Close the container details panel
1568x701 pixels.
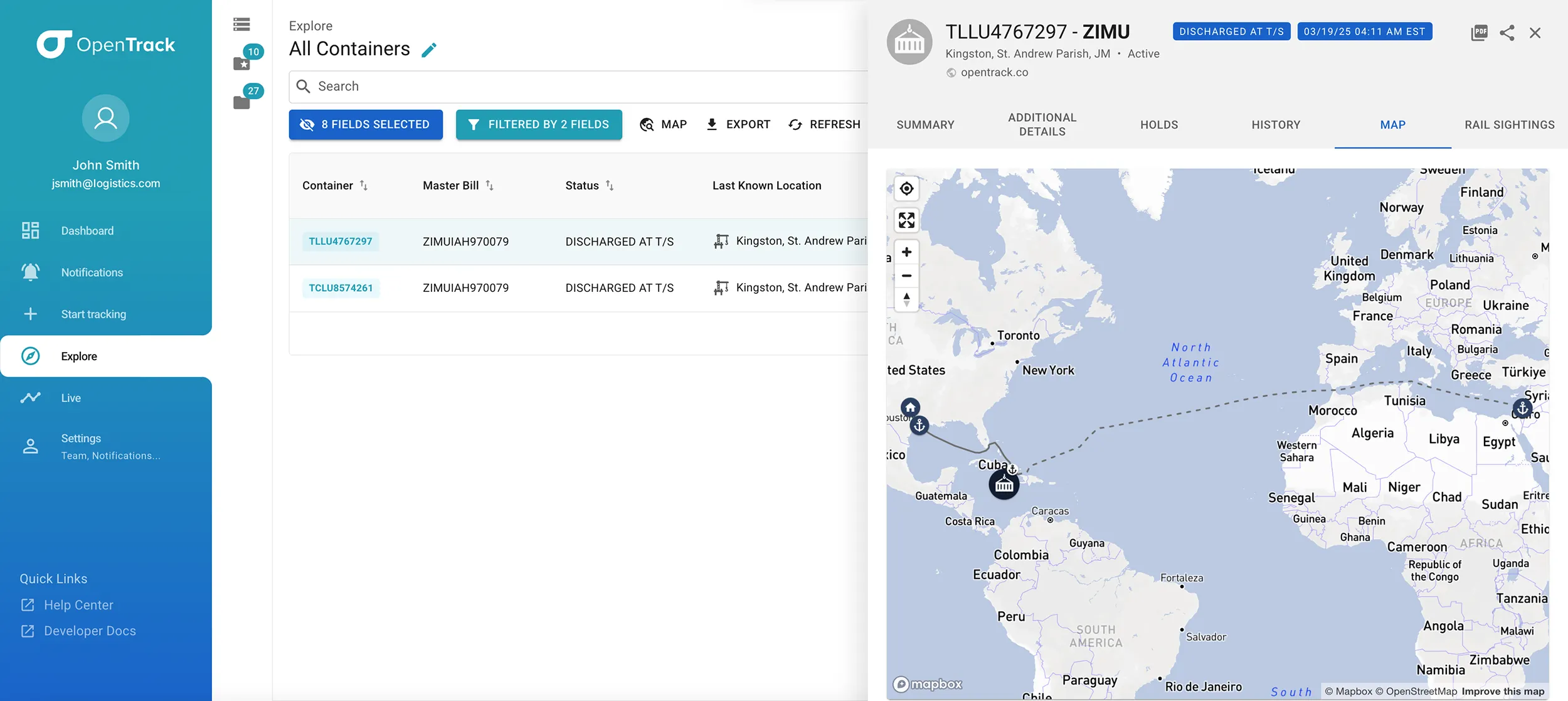tap(1535, 33)
